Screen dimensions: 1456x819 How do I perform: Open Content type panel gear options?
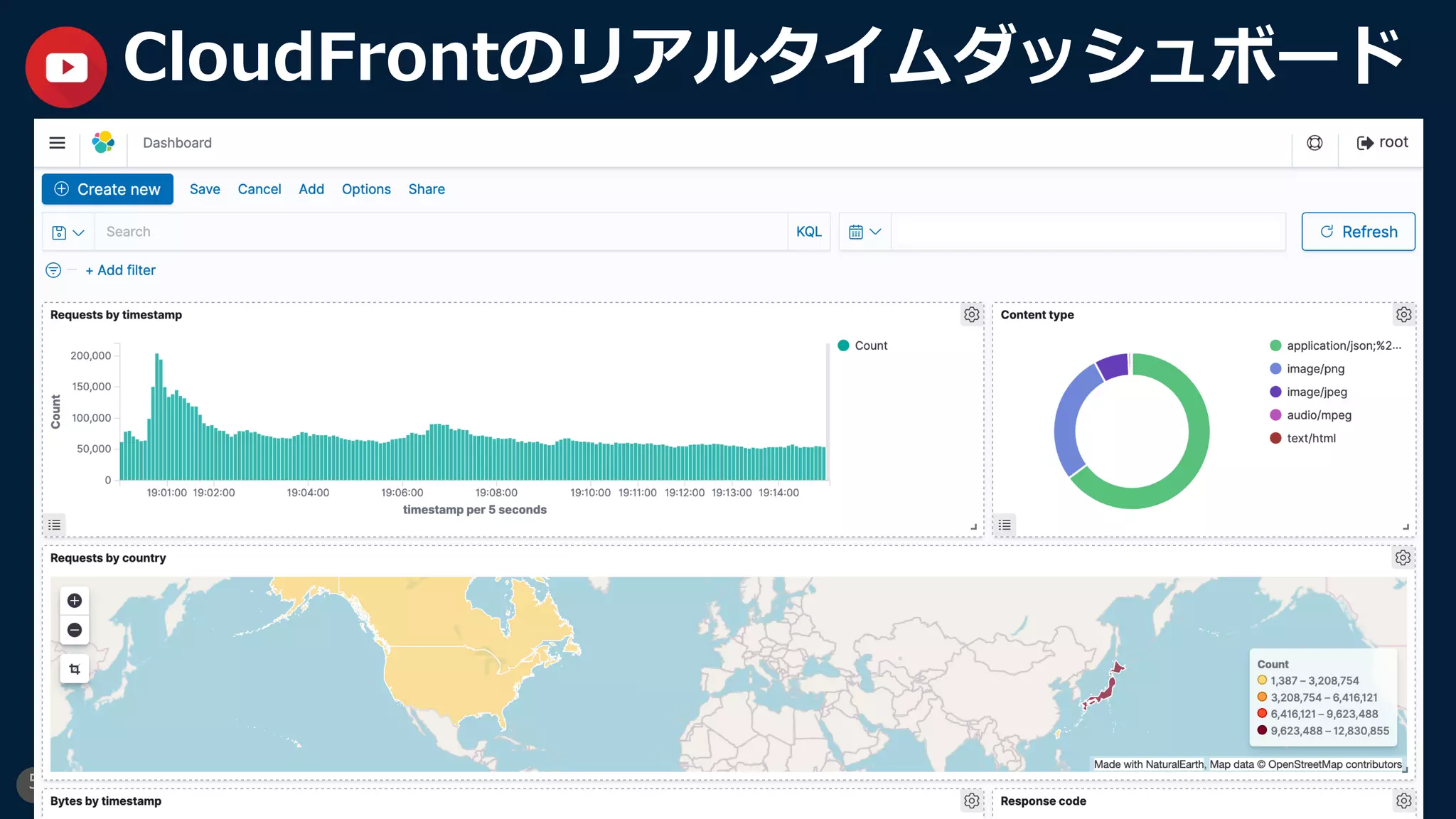pyautogui.click(x=1403, y=314)
